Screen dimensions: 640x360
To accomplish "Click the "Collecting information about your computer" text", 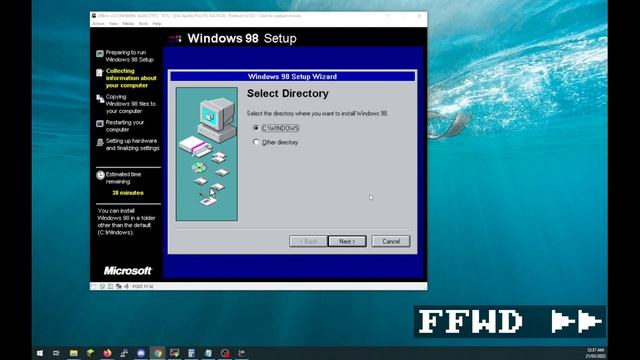I will (x=131, y=78).
